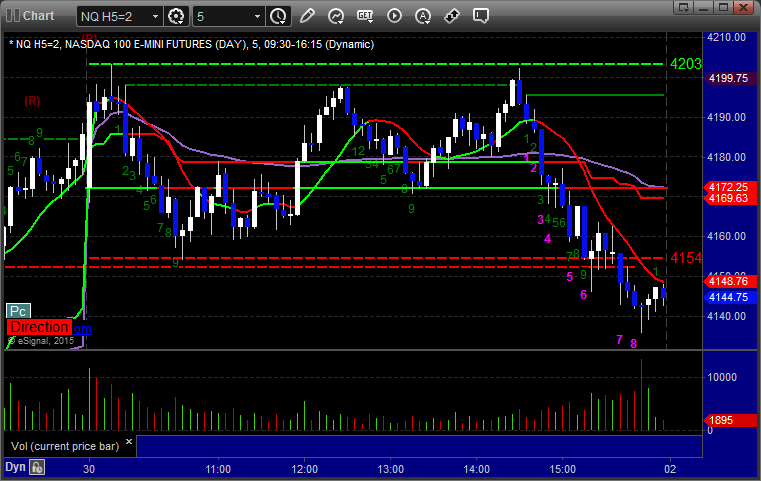Click the bar replay play icon
761x481 pixels.
pos(394,16)
